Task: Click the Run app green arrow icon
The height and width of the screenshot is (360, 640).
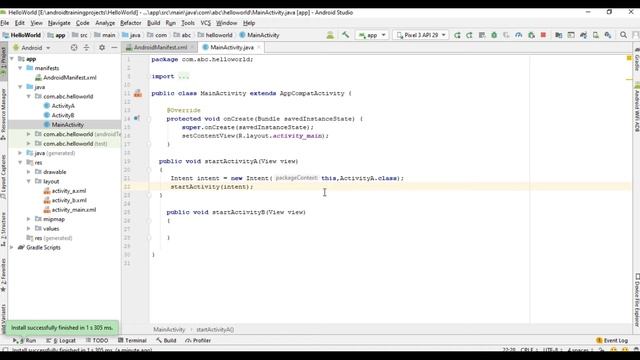Action: coord(457,35)
